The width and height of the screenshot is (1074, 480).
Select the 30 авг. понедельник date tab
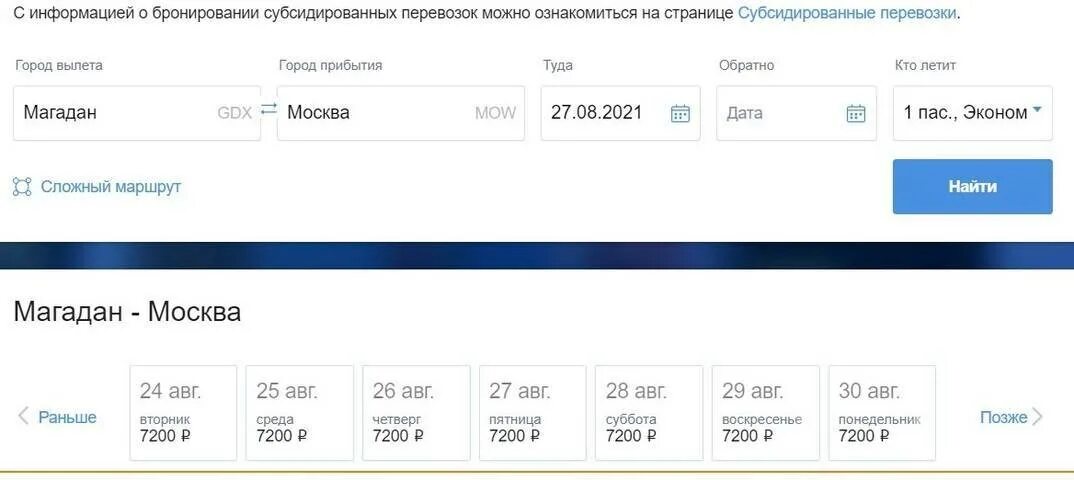[x=882, y=413]
